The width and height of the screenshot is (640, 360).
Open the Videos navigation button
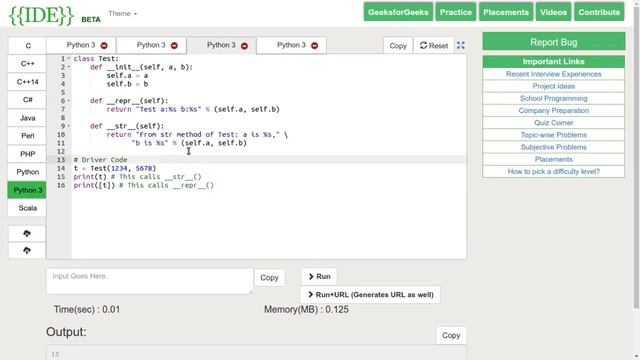point(553,12)
